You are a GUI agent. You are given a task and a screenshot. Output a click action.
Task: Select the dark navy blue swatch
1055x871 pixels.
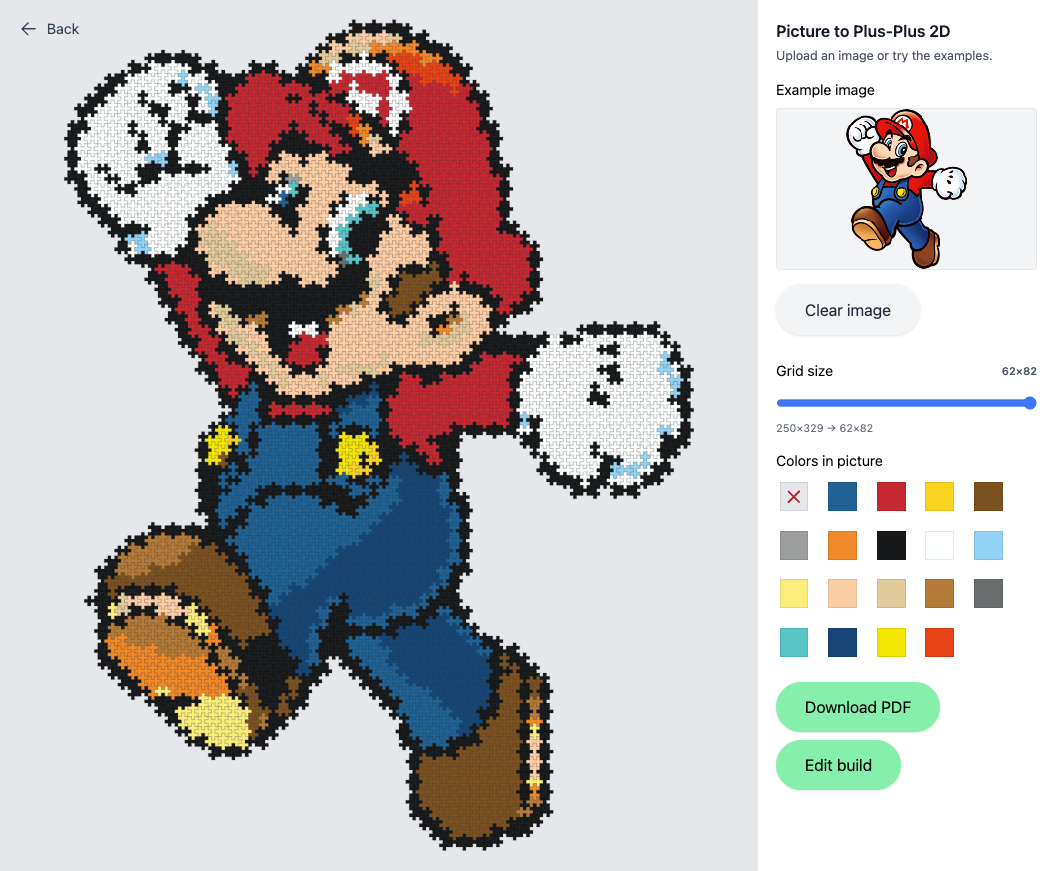(842, 642)
